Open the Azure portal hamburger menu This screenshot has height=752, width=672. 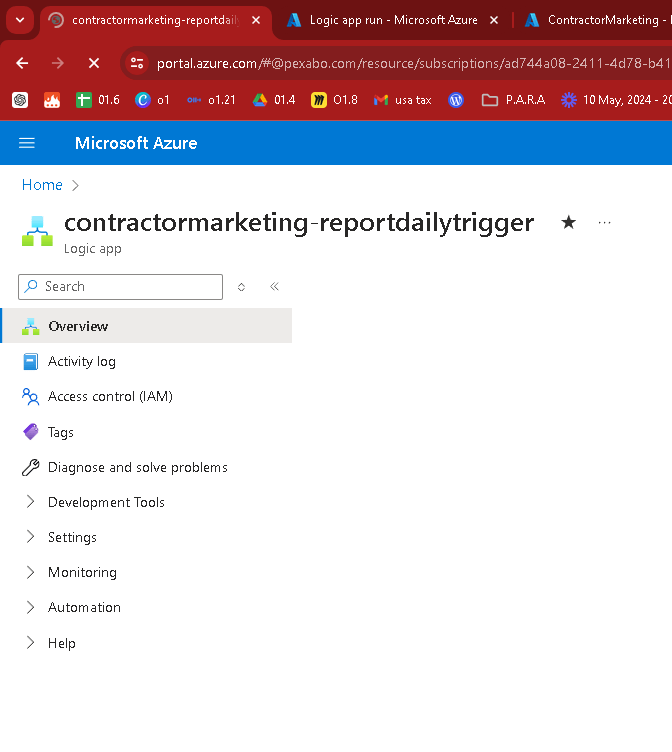tap(27, 143)
